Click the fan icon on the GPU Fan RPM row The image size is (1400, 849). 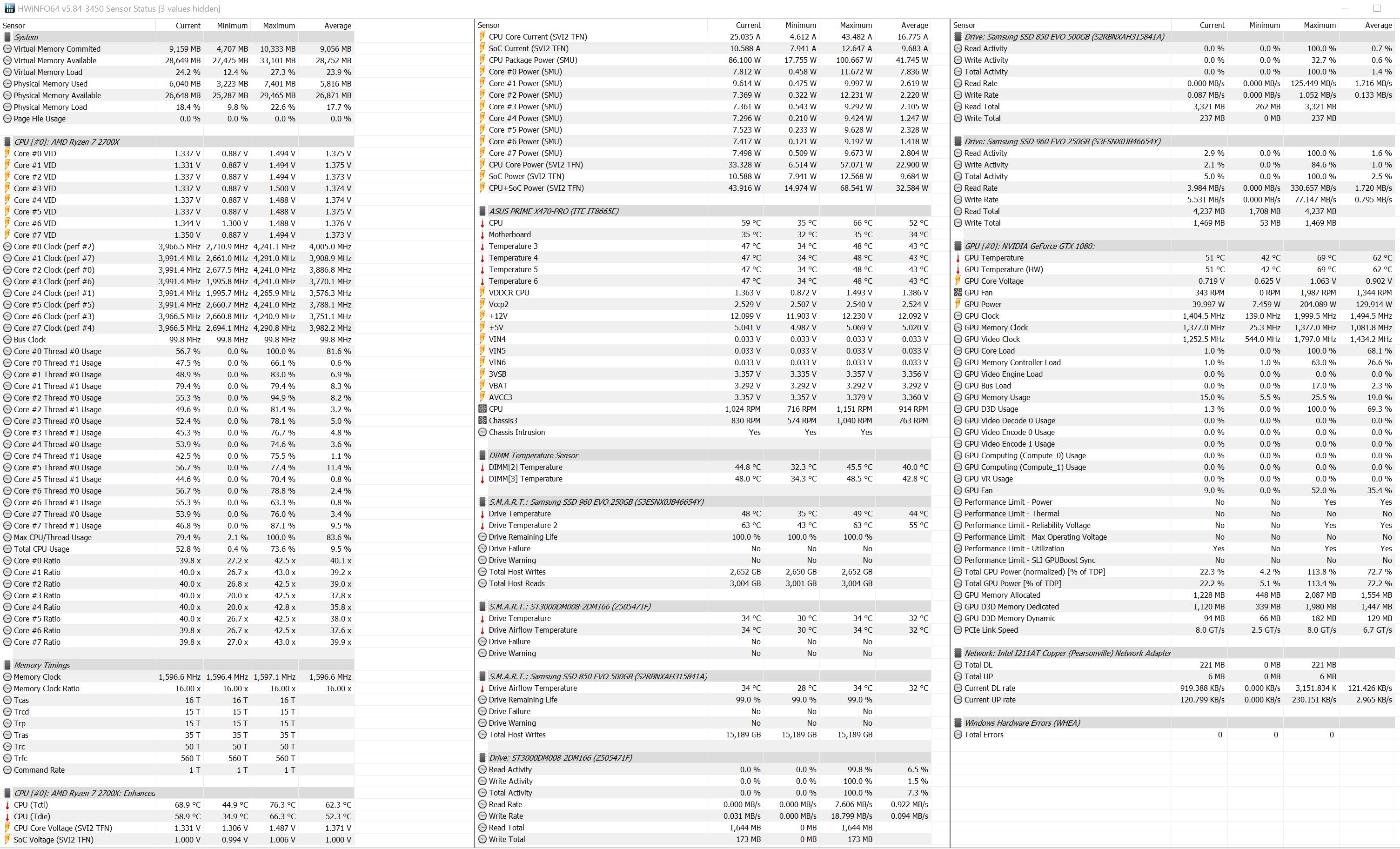coord(958,293)
